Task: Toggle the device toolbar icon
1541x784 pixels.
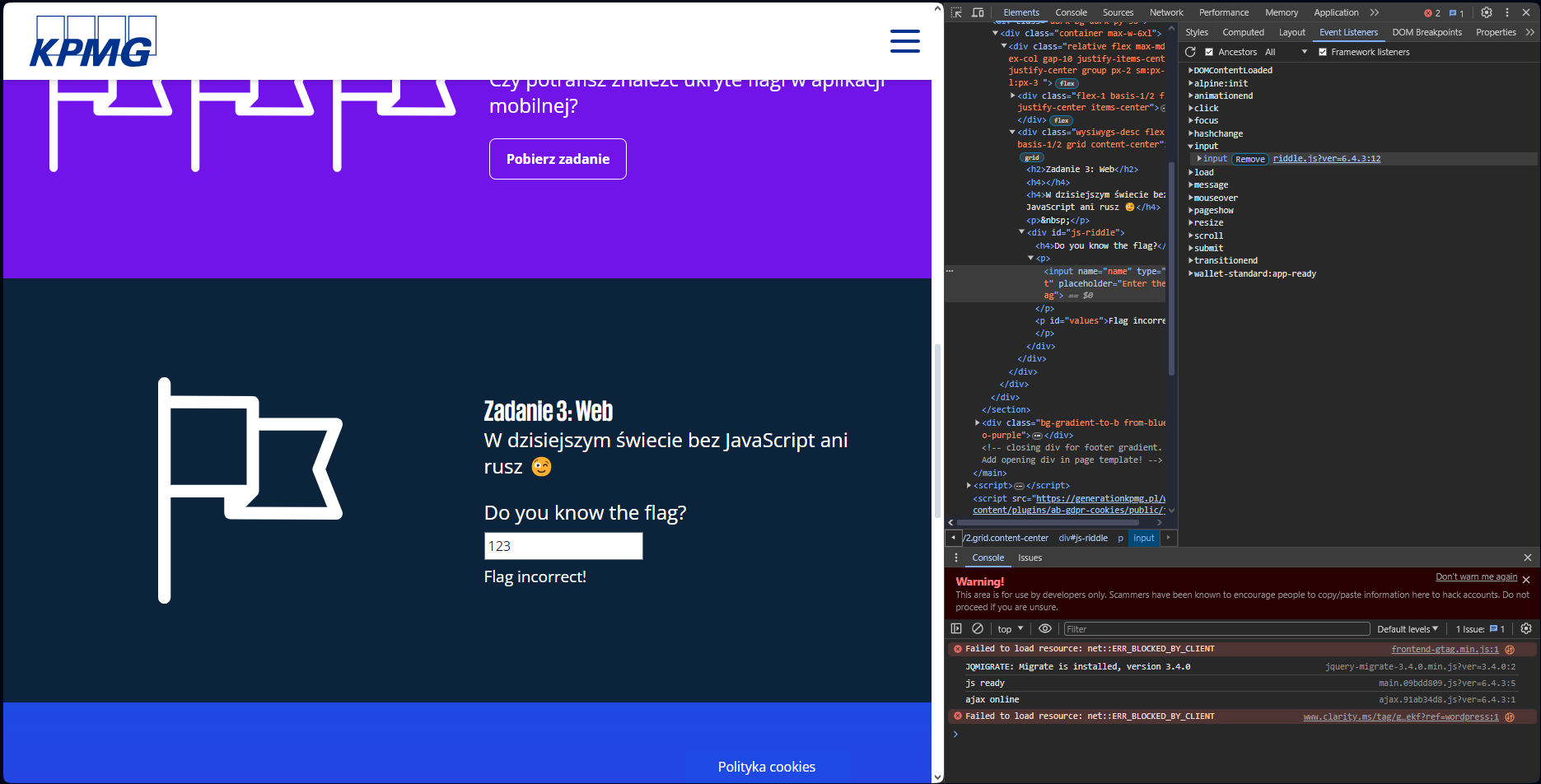Action: click(x=978, y=12)
